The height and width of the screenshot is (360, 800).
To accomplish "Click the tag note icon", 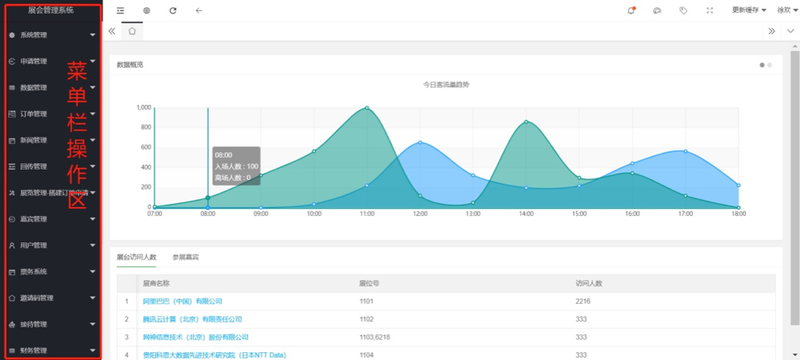I will tap(683, 10).
